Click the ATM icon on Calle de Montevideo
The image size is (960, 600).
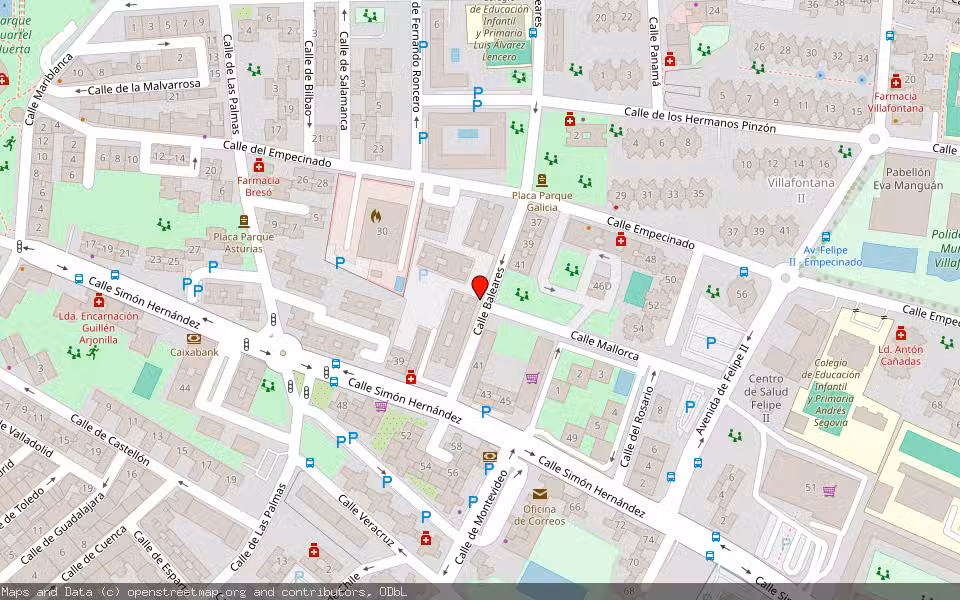pyautogui.click(x=489, y=456)
